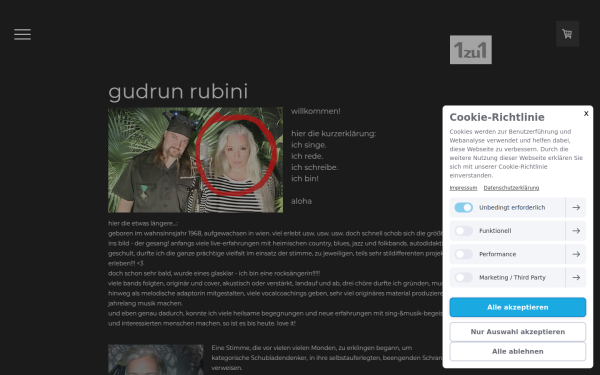Open the Impressum link
The height and width of the screenshot is (375, 600).
[463, 188]
